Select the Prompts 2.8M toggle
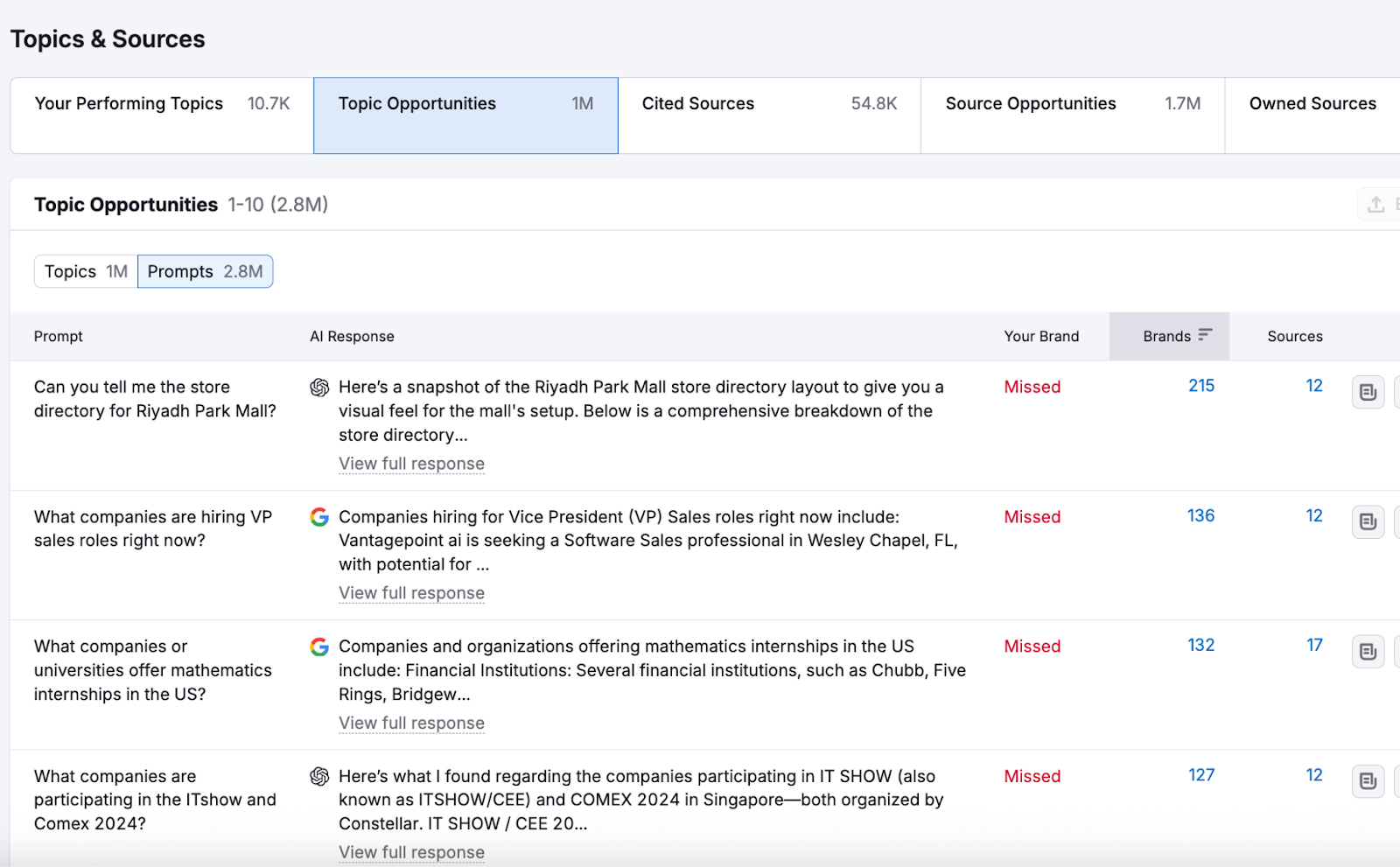Screen dimensions: 1400x867 click(205, 272)
